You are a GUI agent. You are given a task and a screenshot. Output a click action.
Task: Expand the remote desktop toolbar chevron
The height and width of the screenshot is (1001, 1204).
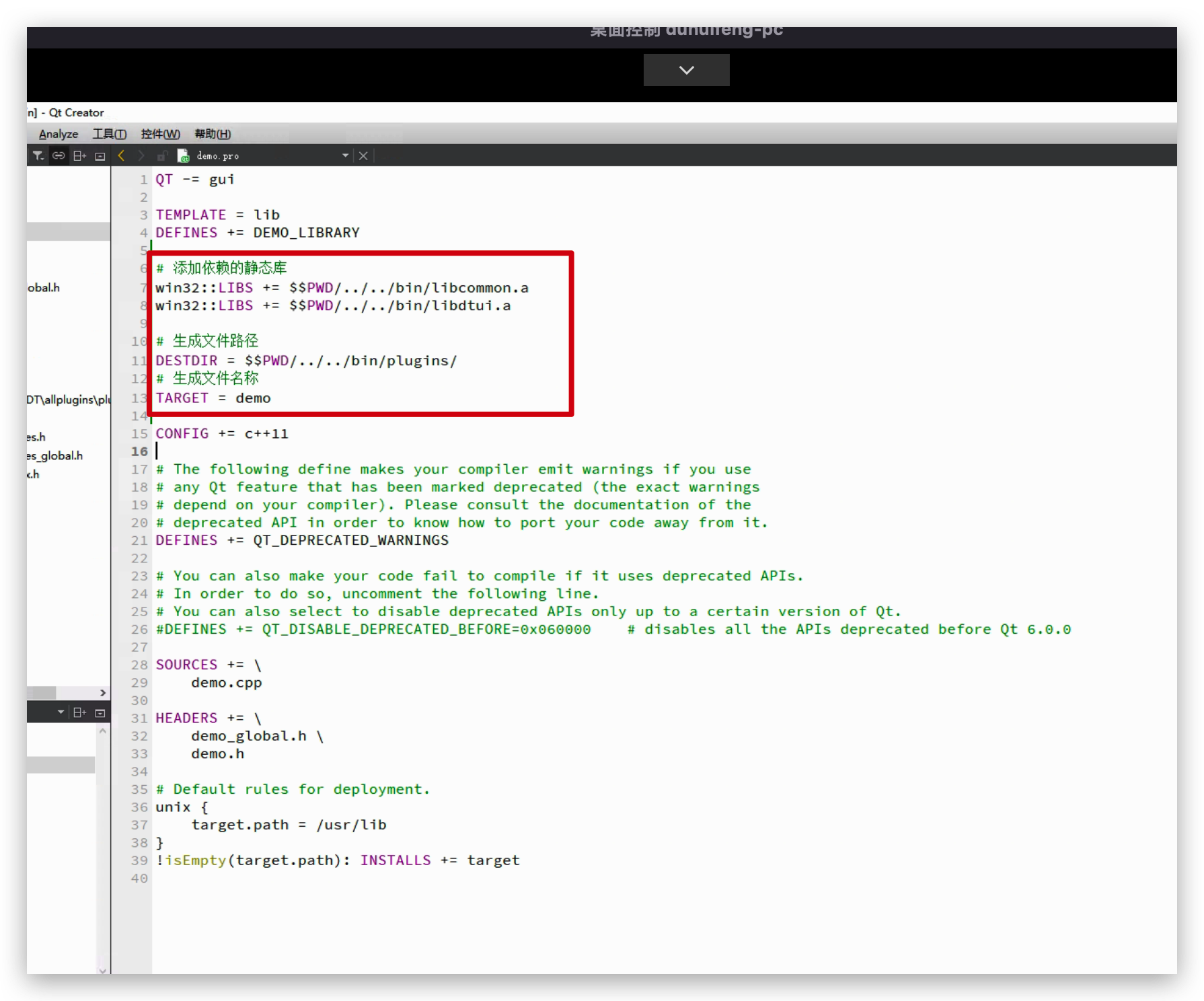686,70
